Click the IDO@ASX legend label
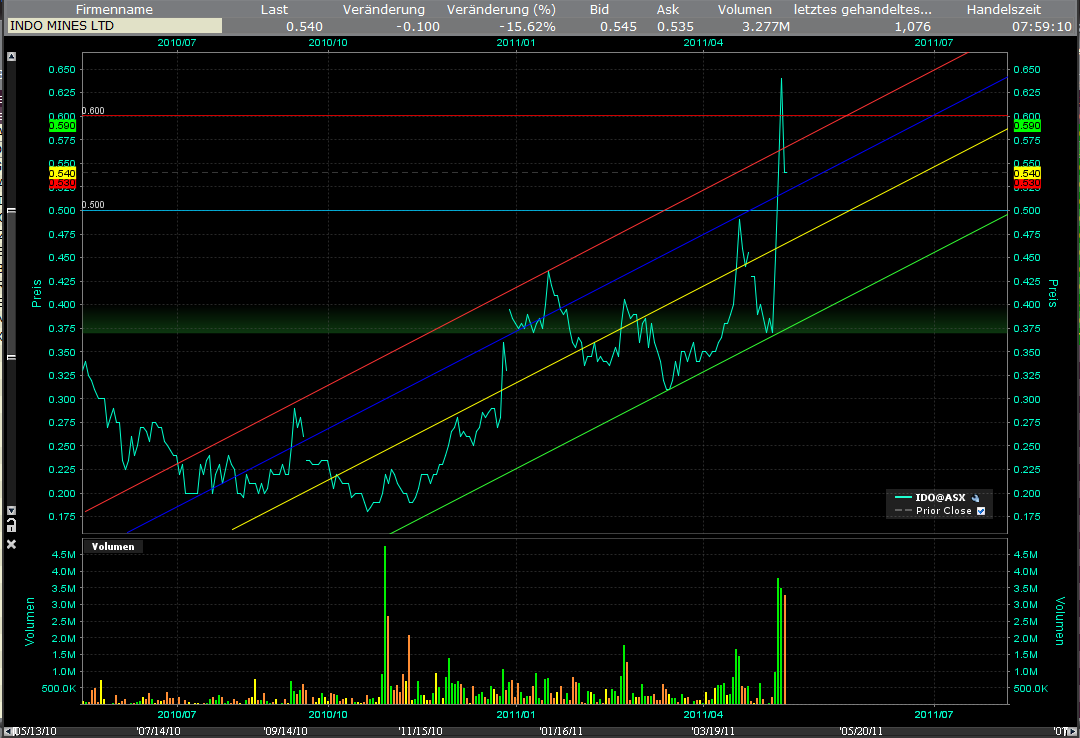Screen dimensions: 1080x738 point(940,498)
